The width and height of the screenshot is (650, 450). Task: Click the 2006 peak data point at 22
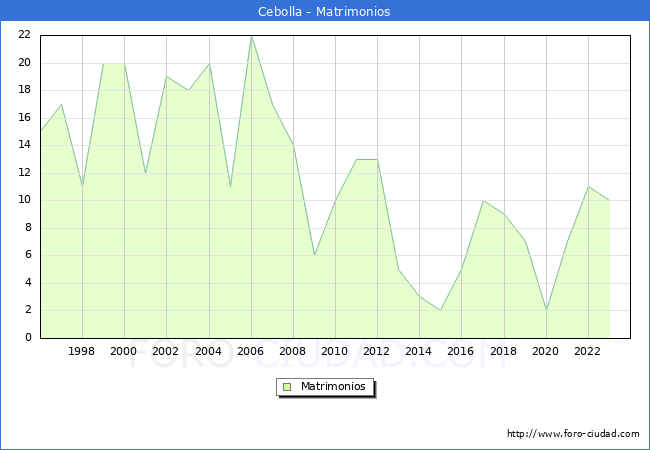pos(251,36)
